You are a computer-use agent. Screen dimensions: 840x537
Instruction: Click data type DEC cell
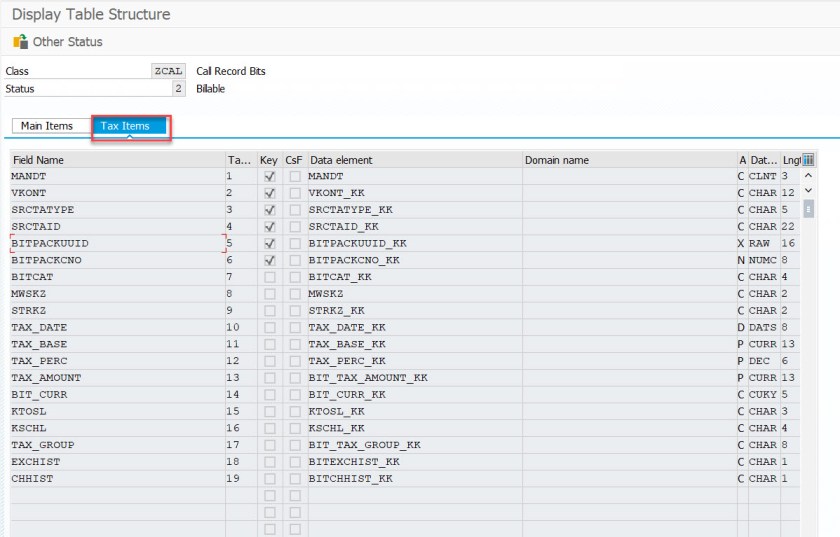[x=763, y=361]
